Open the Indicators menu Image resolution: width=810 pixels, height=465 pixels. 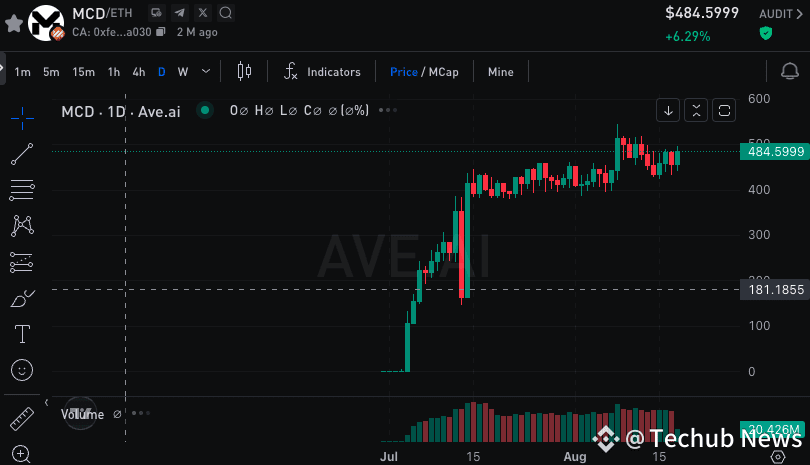click(322, 71)
